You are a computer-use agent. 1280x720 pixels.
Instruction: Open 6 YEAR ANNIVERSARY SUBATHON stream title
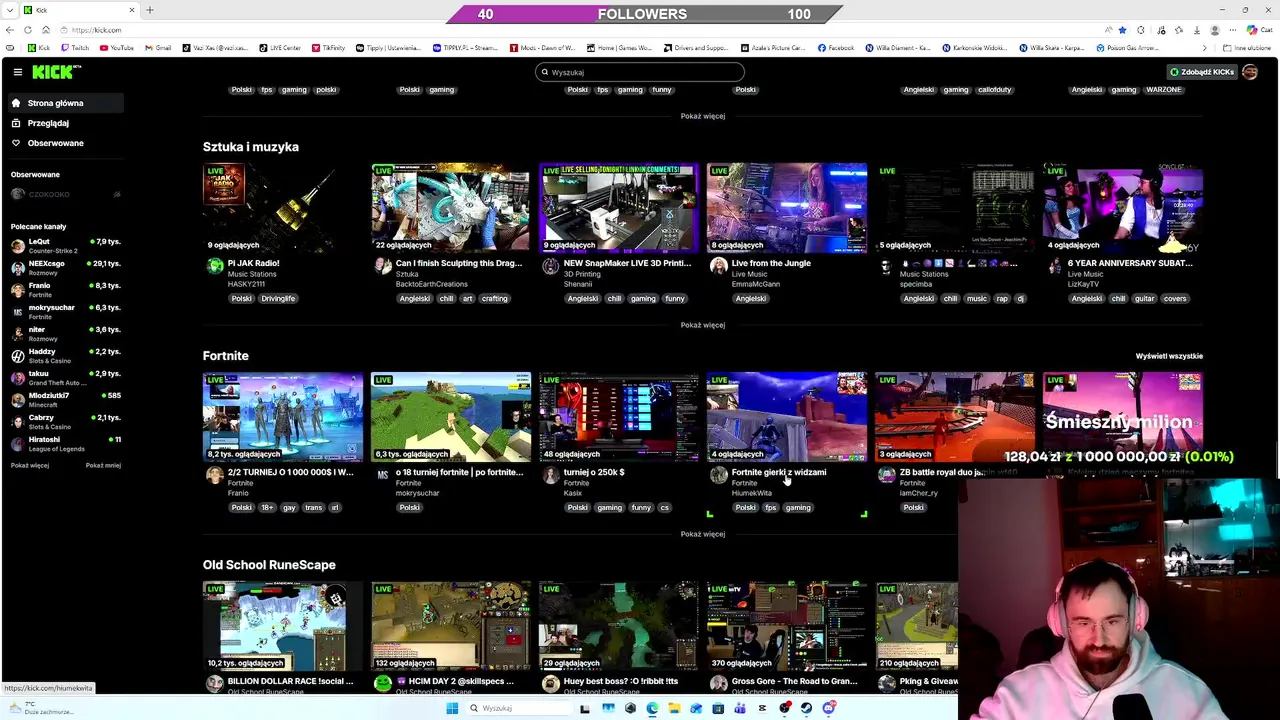click(x=1130, y=263)
